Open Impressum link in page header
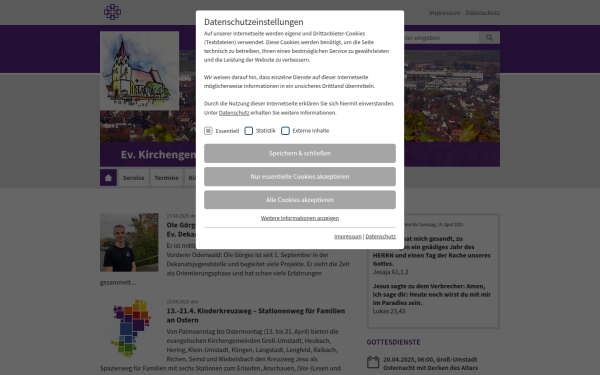 tap(444, 13)
